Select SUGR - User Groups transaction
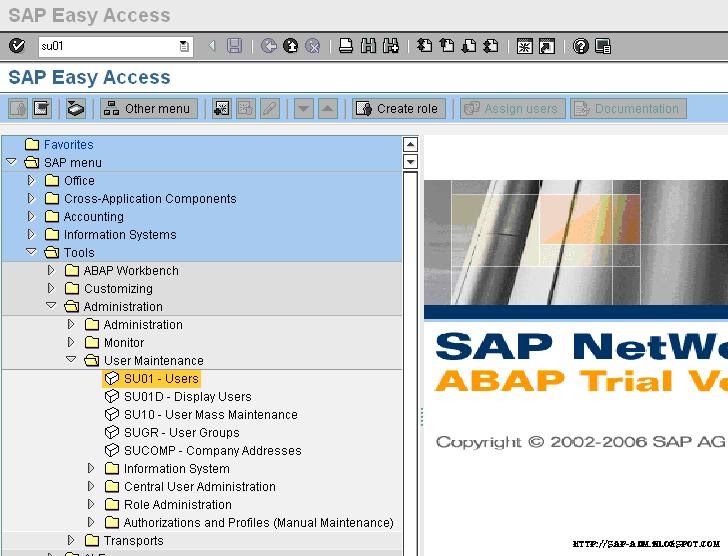This screenshot has width=728, height=556. [x=182, y=433]
